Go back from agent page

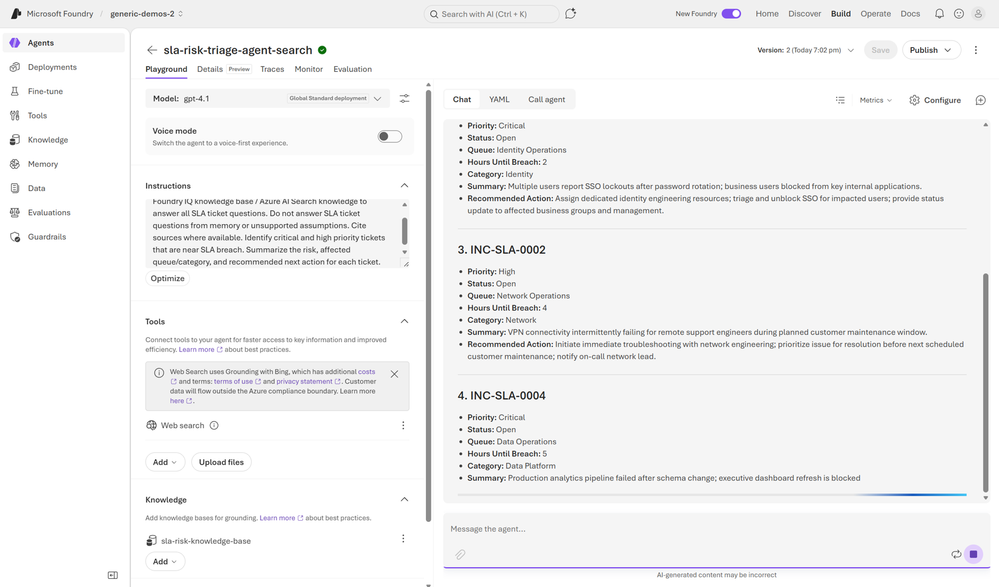click(152, 50)
